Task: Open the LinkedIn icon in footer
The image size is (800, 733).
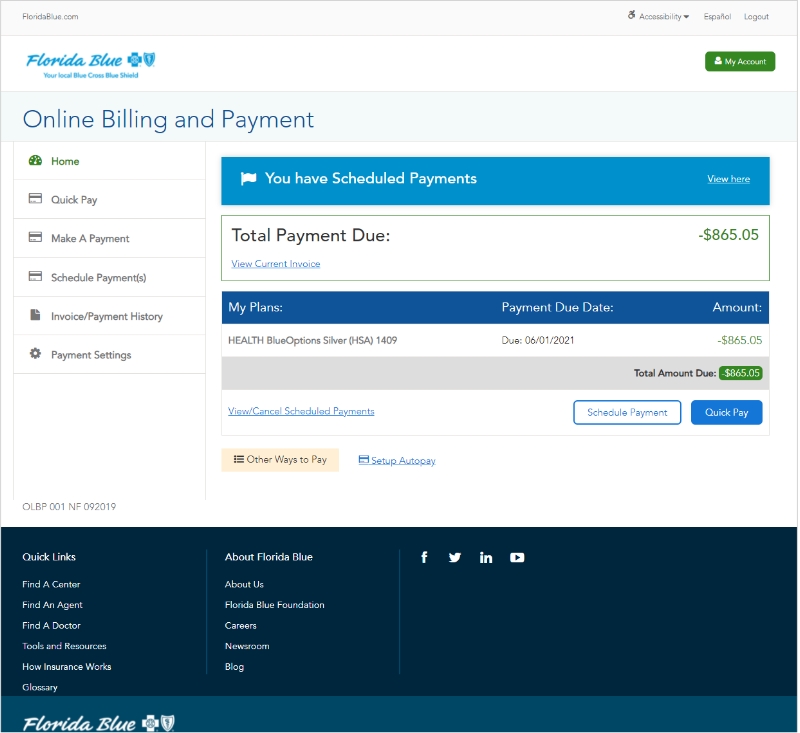Action: tap(486, 558)
